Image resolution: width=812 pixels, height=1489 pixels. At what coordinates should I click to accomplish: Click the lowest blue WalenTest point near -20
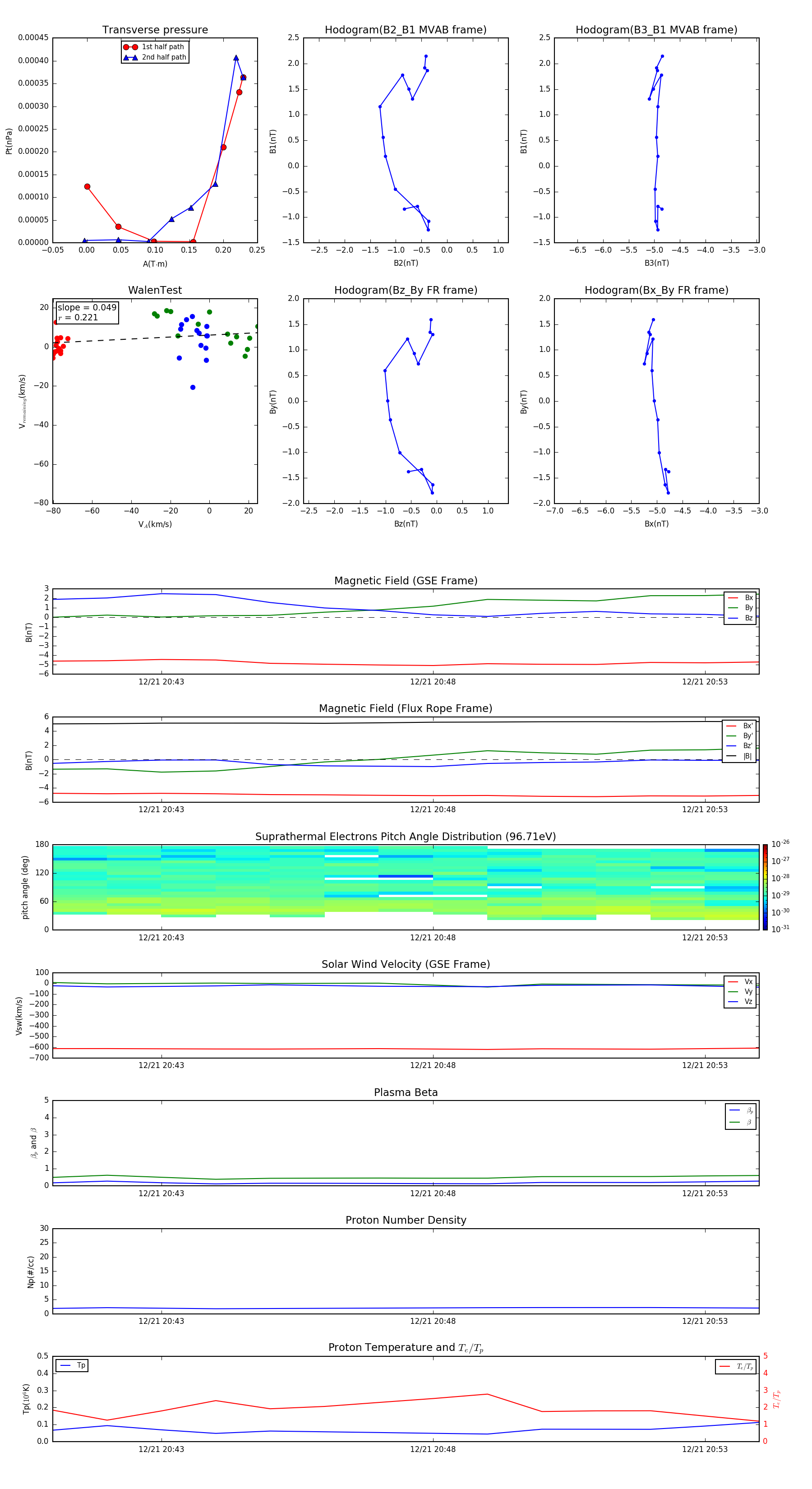[x=193, y=387]
